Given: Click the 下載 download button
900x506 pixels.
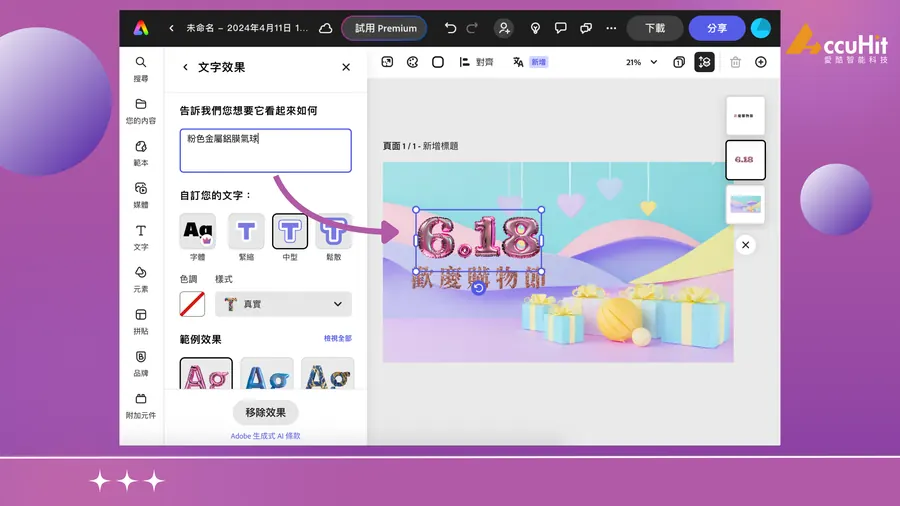Looking at the screenshot, I should [x=655, y=28].
